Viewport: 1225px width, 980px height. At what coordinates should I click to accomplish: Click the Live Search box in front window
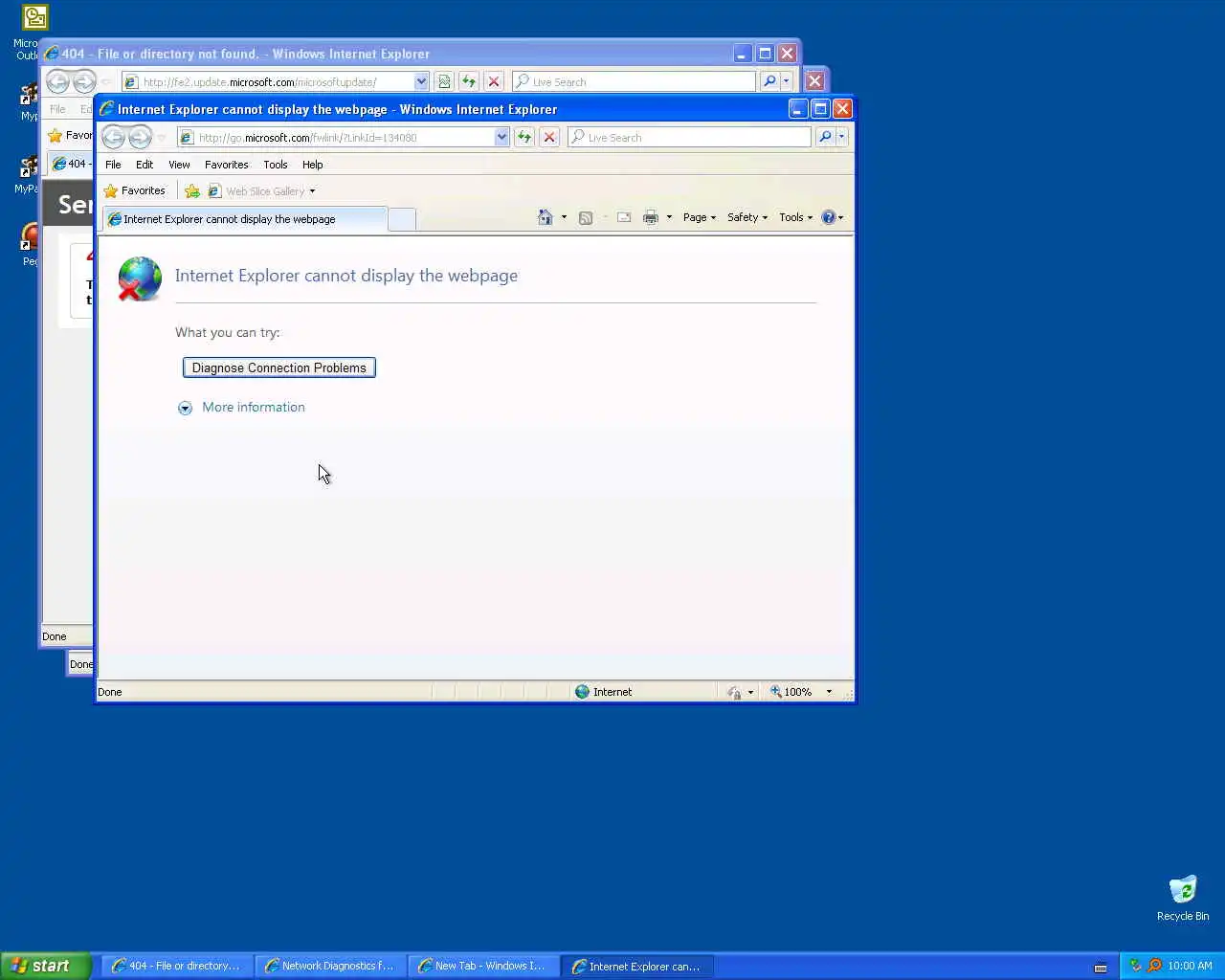[x=689, y=138]
